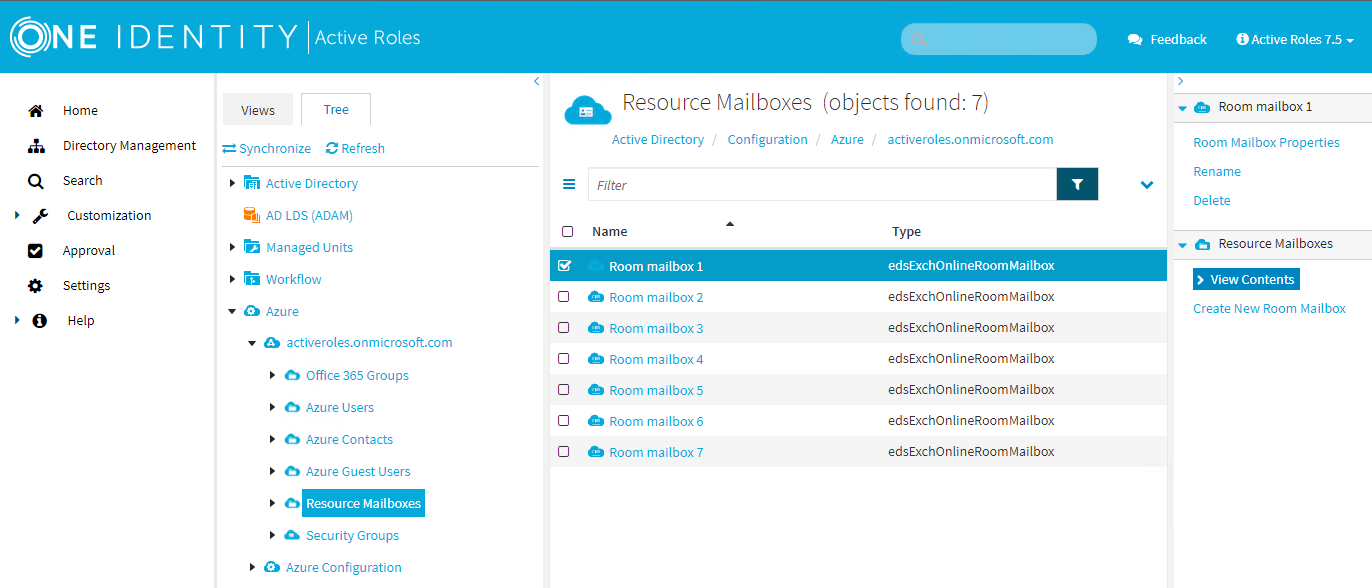Click the Workflow folder icon

252,279
